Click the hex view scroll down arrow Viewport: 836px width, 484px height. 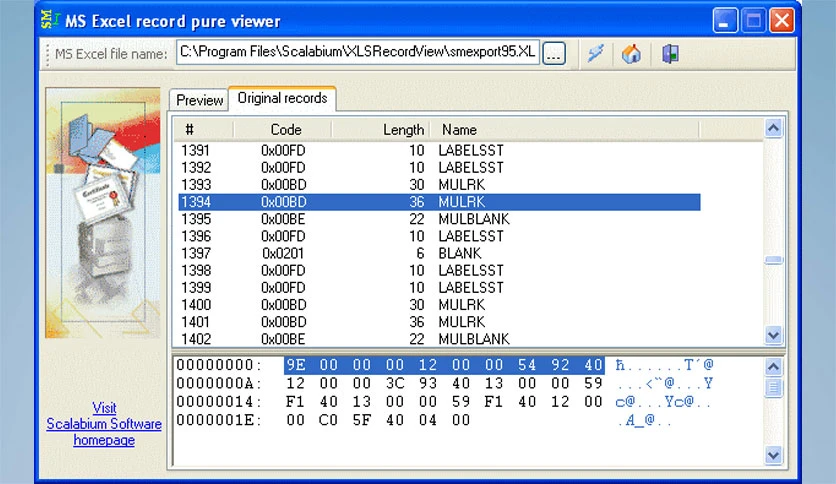pyautogui.click(x=773, y=455)
